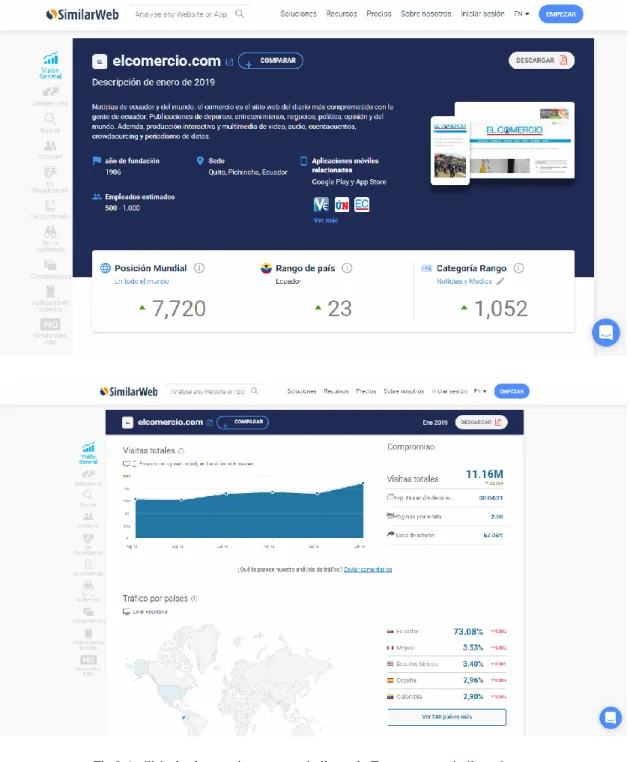Click the 23 country rank value

click(x=339, y=309)
